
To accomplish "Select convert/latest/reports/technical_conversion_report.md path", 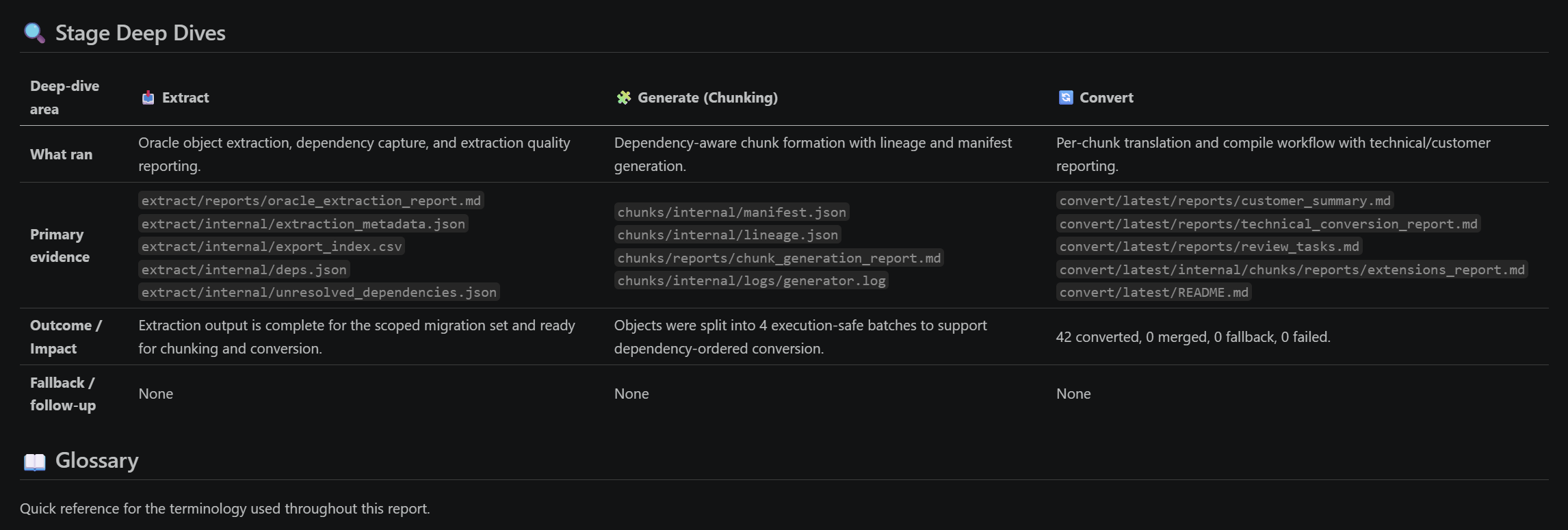I will 1268,224.
